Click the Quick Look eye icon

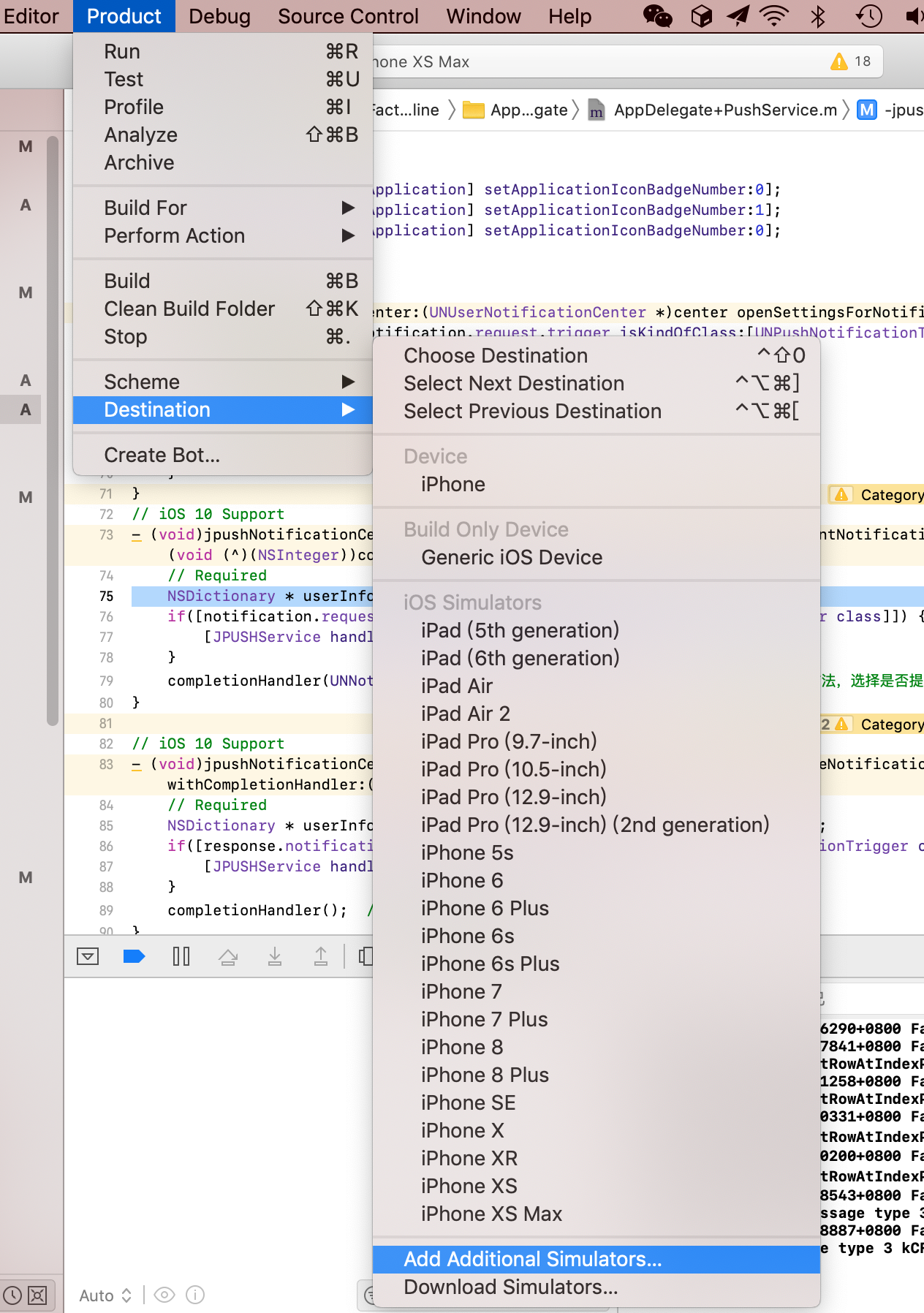click(165, 1295)
